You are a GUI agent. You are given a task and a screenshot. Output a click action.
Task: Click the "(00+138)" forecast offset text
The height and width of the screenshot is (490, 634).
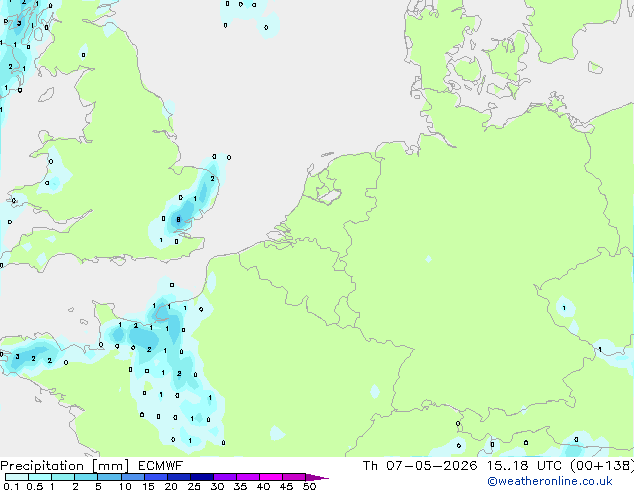[602, 466]
